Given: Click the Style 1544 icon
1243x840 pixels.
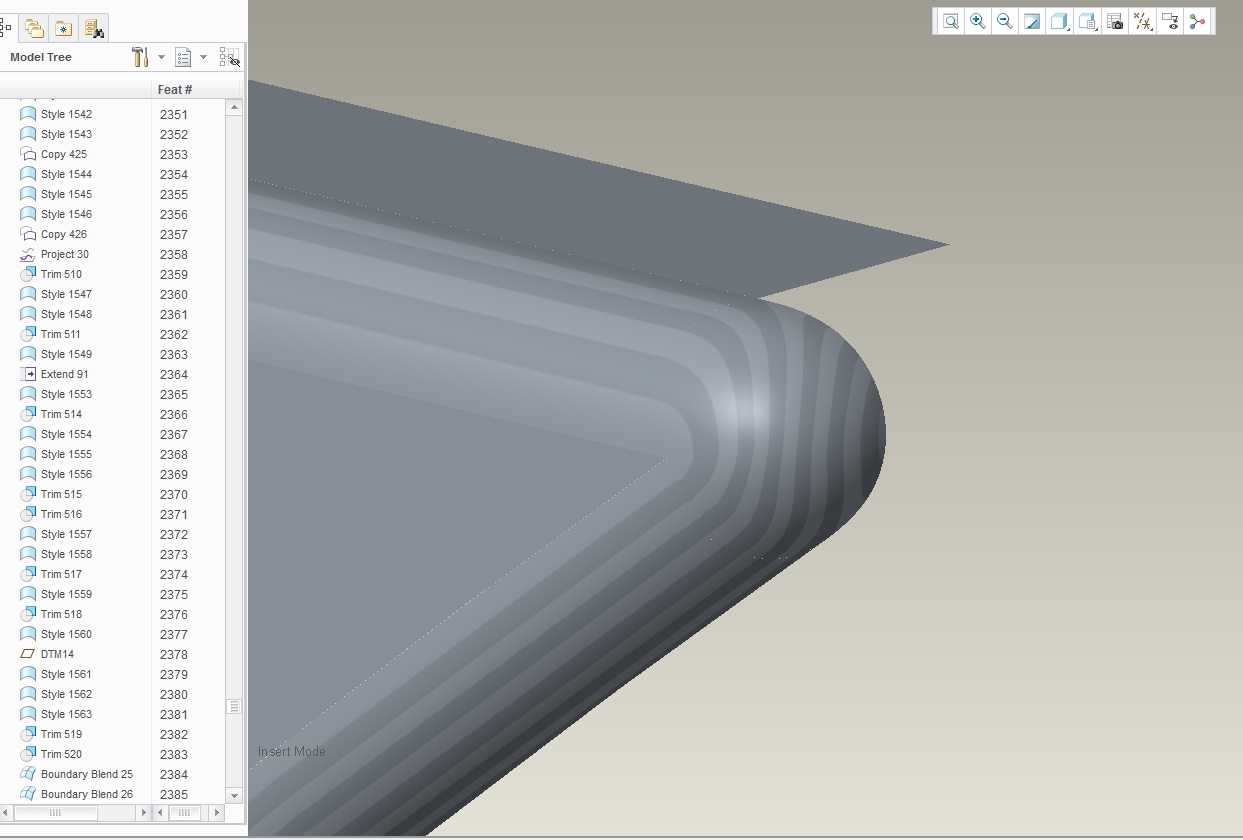Looking at the screenshot, I should click(28, 174).
